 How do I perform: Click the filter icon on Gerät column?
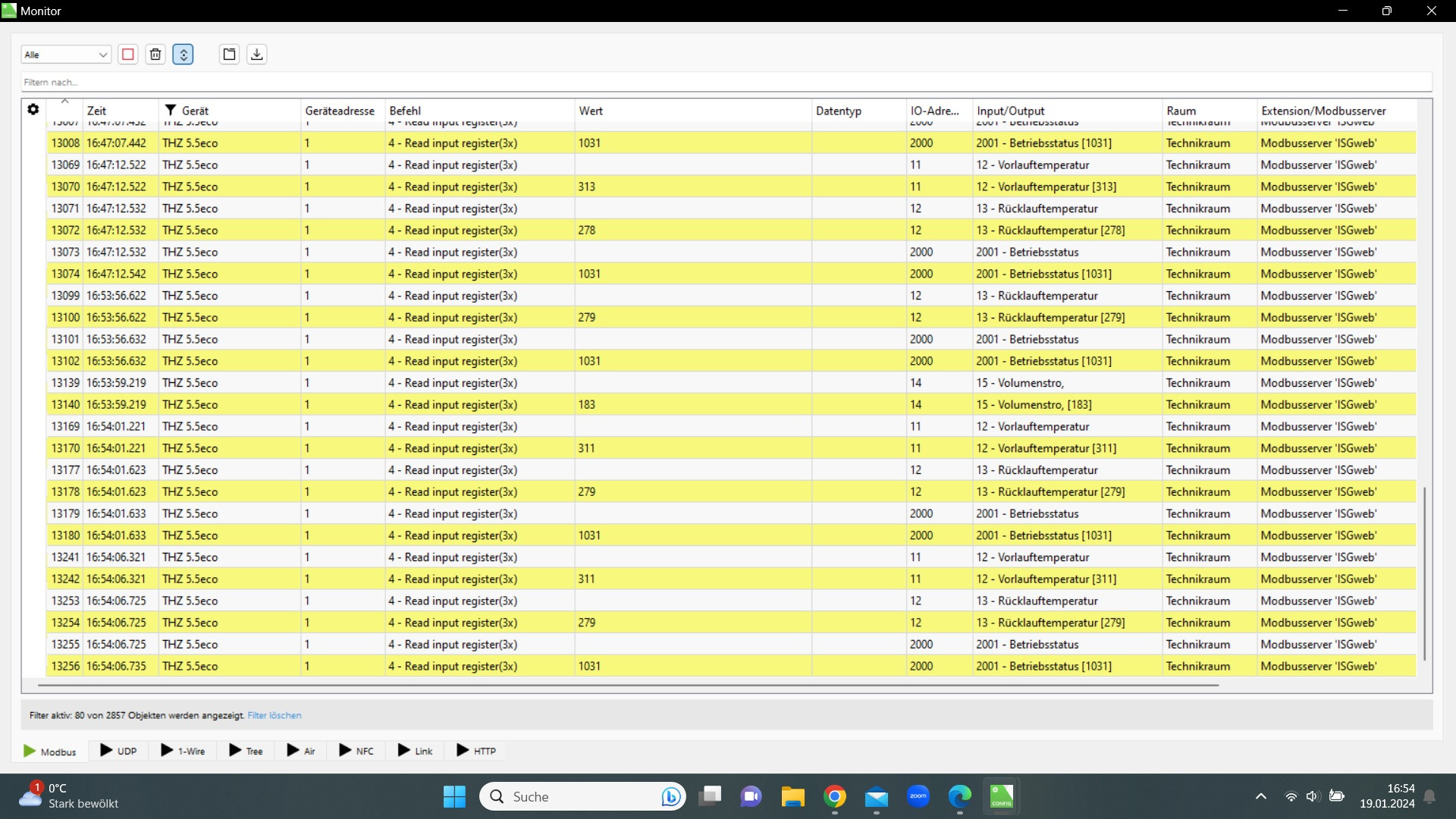(x=171, y=111)
